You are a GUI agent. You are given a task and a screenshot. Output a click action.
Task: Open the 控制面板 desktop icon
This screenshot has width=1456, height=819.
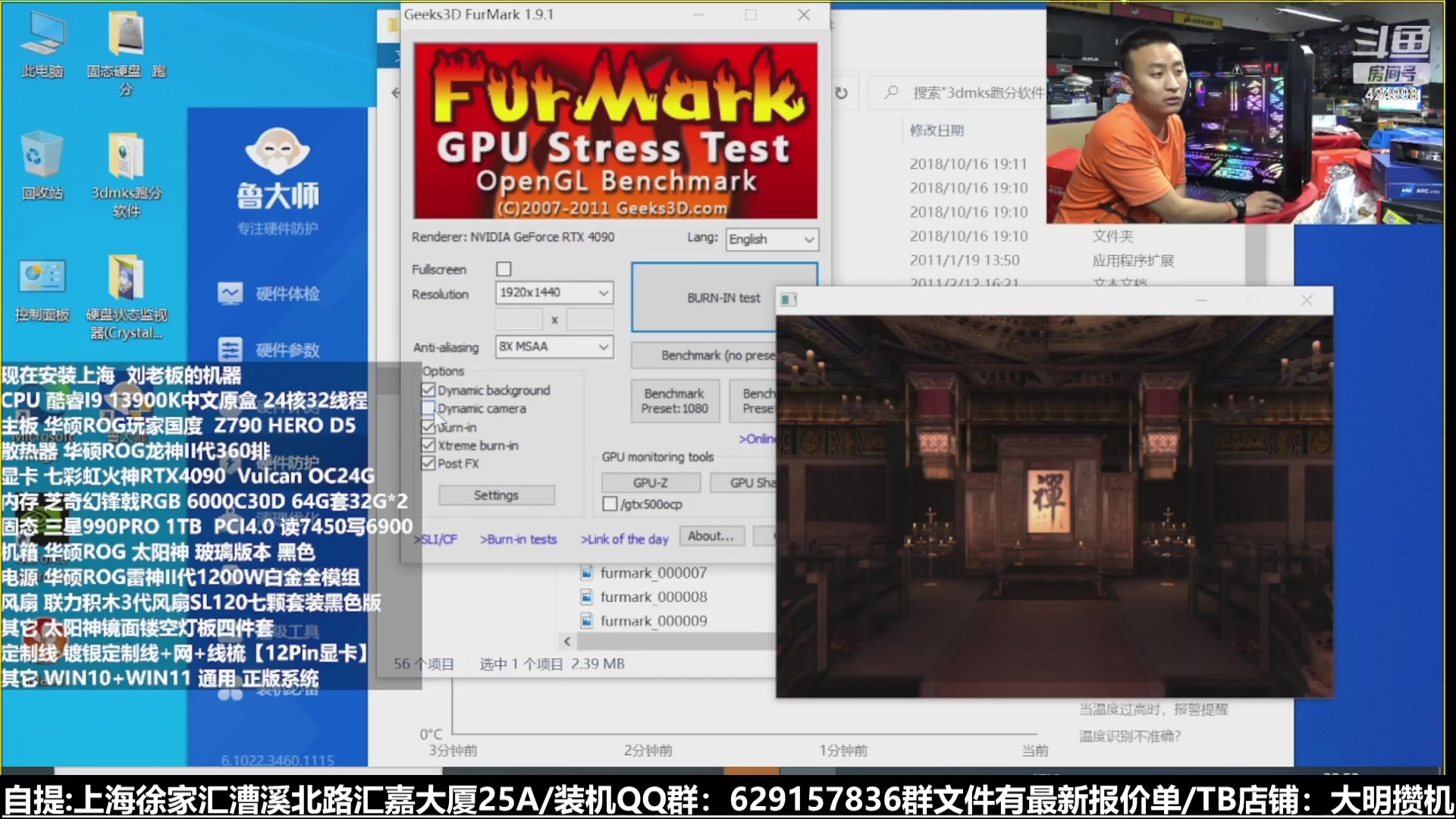pos(42,290)
